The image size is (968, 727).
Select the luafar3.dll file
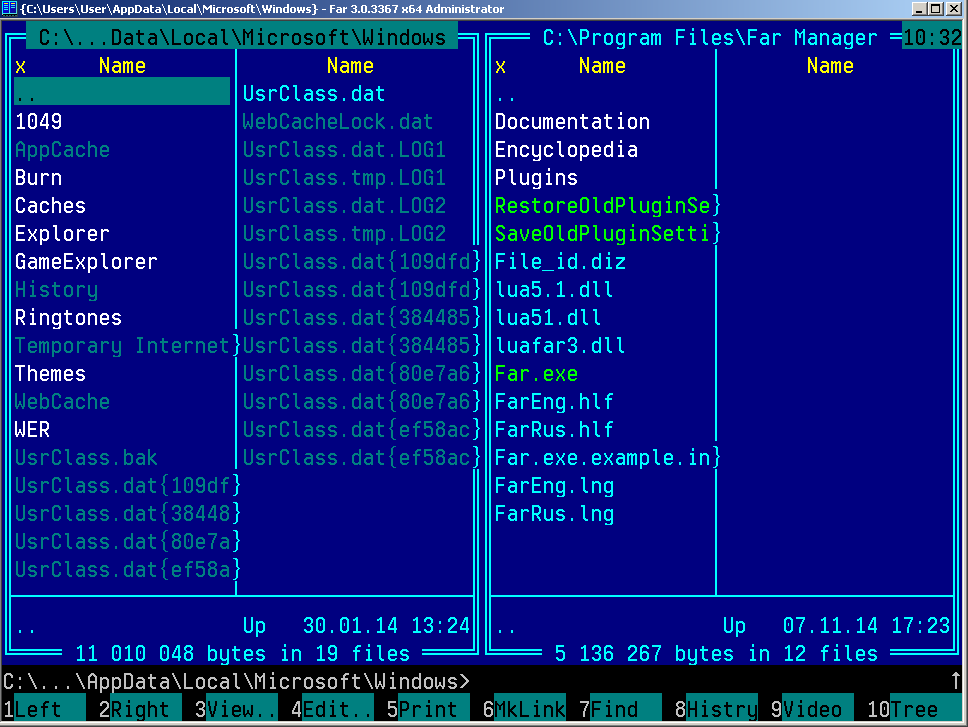click(560, 346)
